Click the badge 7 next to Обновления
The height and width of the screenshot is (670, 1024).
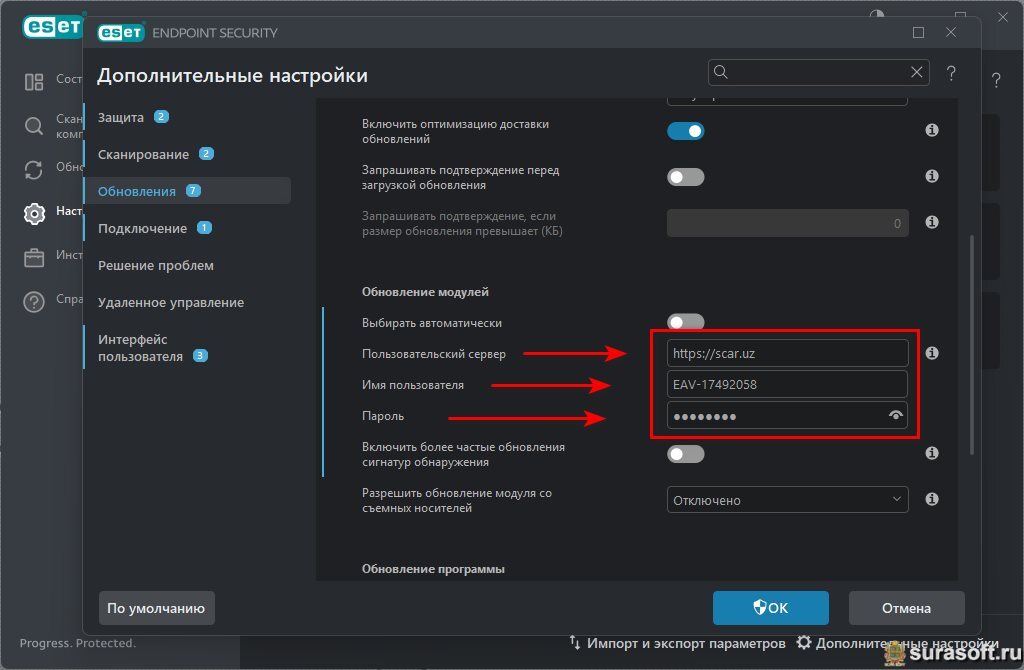point(193,191)
